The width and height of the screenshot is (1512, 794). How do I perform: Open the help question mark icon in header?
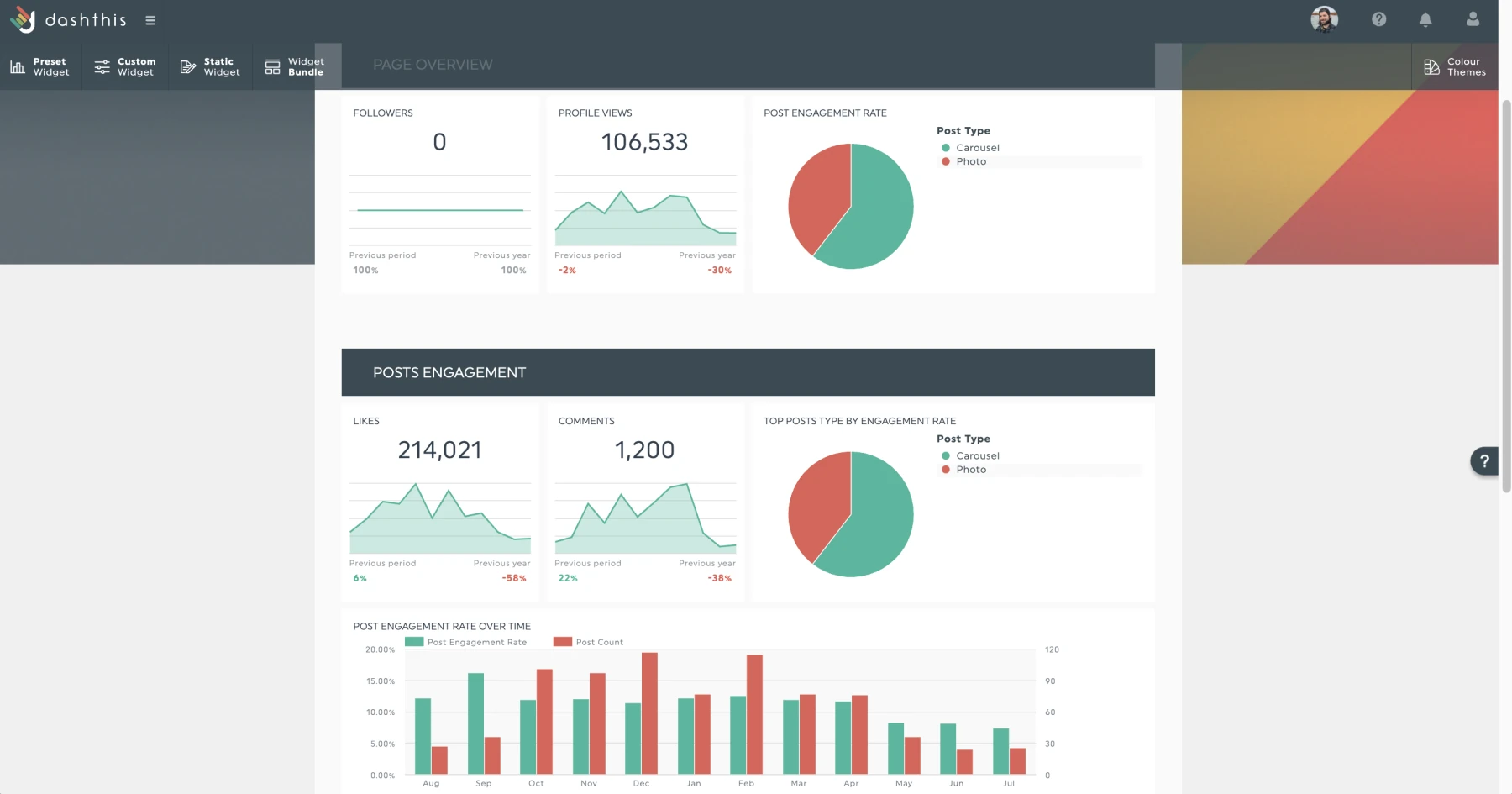point(1378,19)
